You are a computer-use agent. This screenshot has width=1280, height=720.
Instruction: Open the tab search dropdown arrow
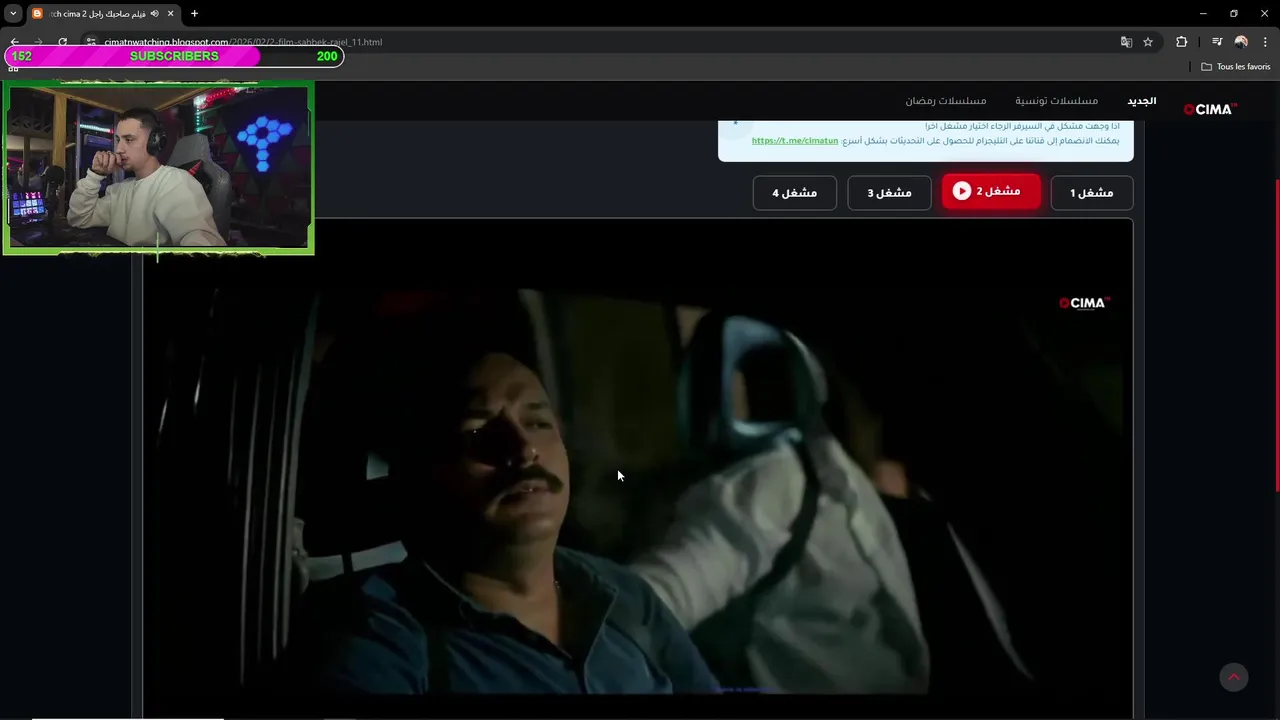tap(13, 13)
